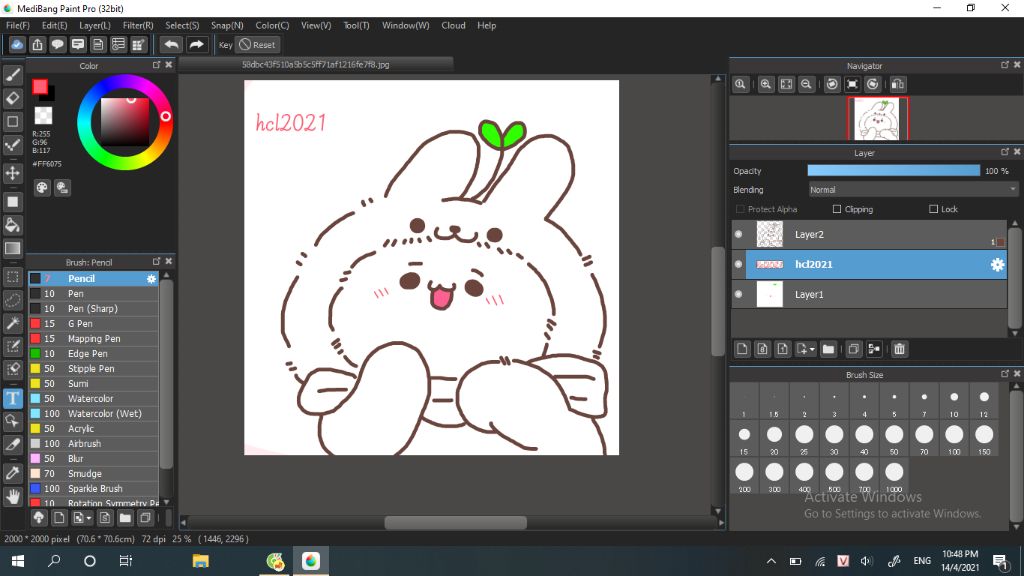Viewport: 1024px width, 576px height.
Task: Open the Layer menu
Action: [x=95, y=25]
